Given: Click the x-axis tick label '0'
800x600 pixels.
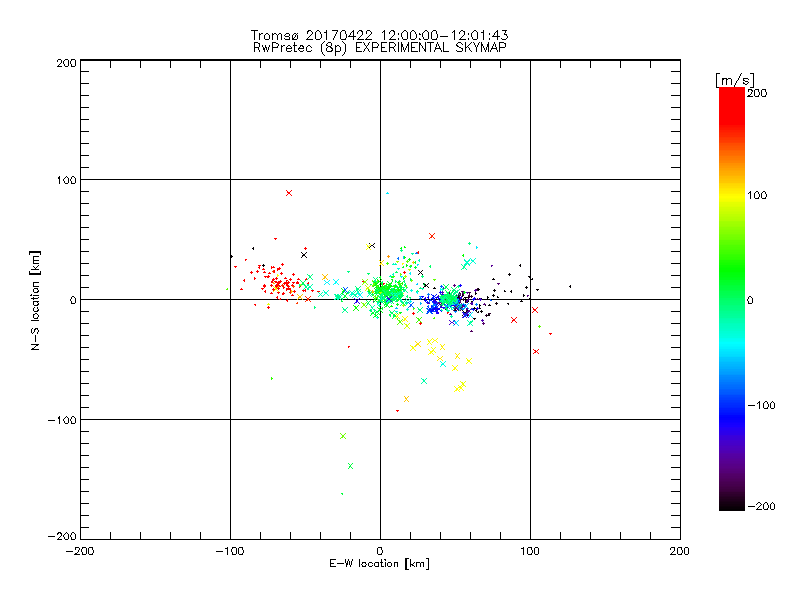Looking at the screenshot, I should (x=380, y=551).
